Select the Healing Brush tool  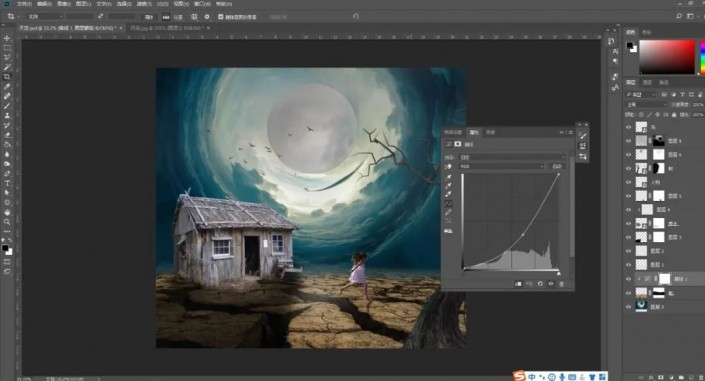(x=7, y=96)
